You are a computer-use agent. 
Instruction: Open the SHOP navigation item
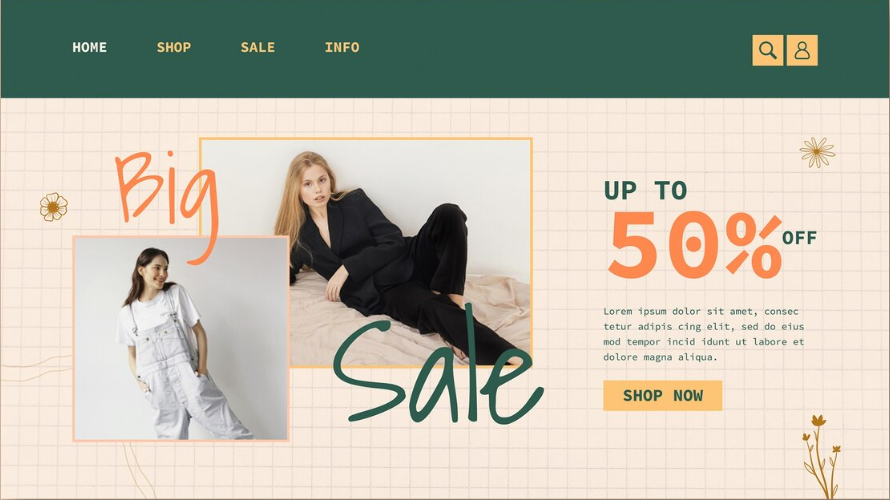click(x=174, y=48)
